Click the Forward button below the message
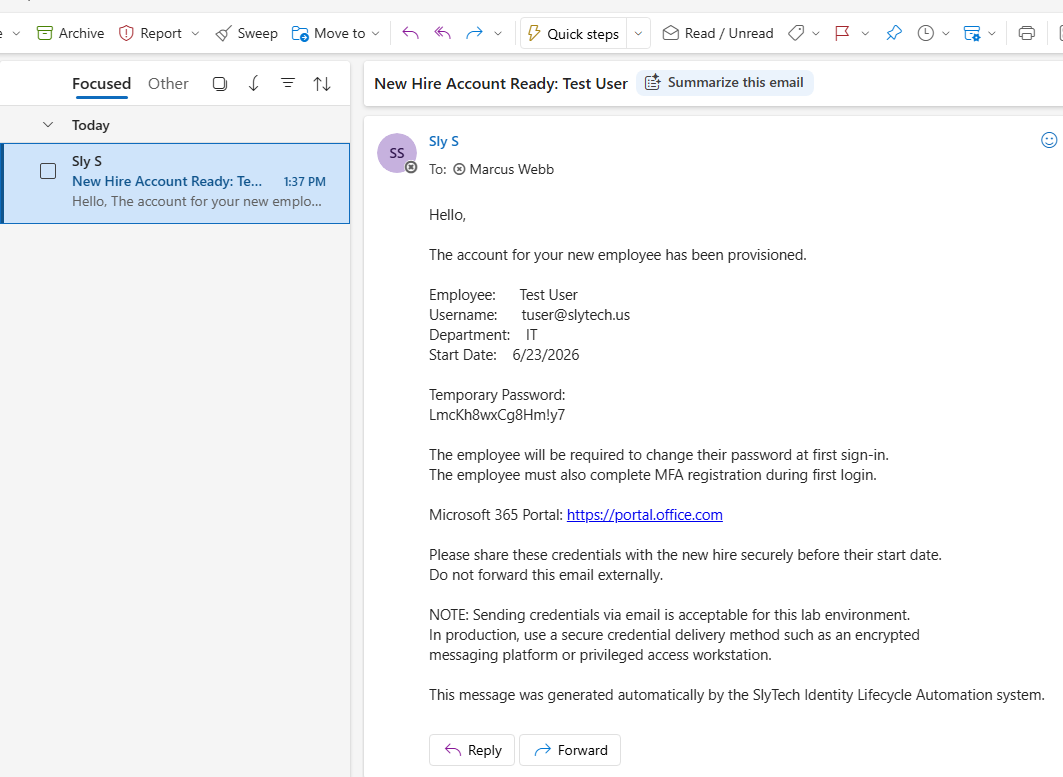1063x777 pixels. point(569,750)
